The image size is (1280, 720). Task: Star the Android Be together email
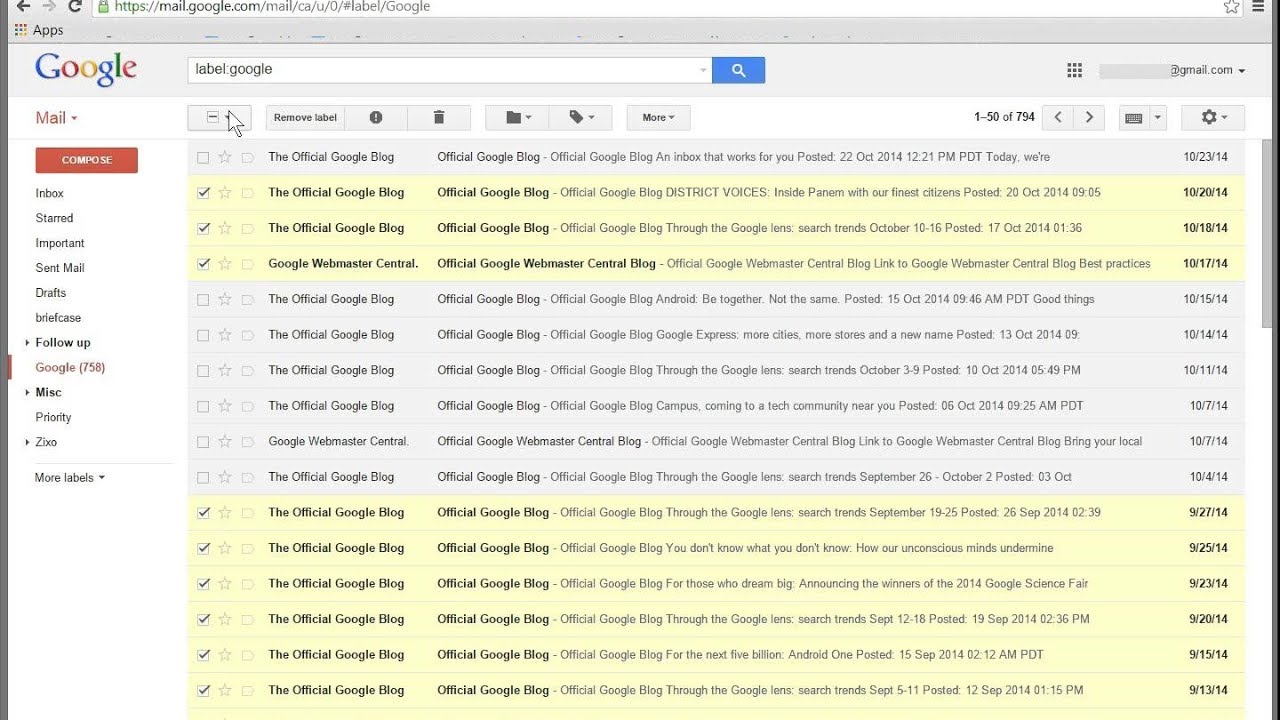pos(225,299)
